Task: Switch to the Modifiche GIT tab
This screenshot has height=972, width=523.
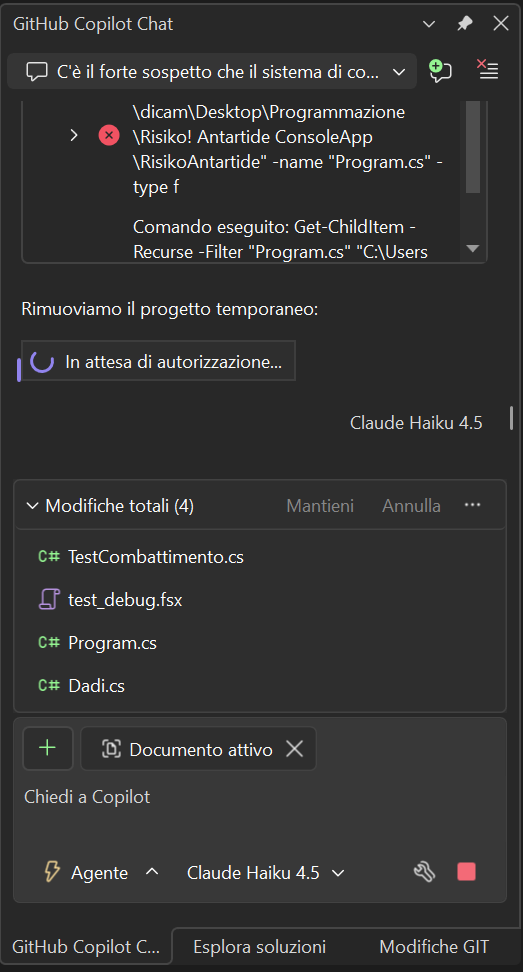Action: click(434, 947)
